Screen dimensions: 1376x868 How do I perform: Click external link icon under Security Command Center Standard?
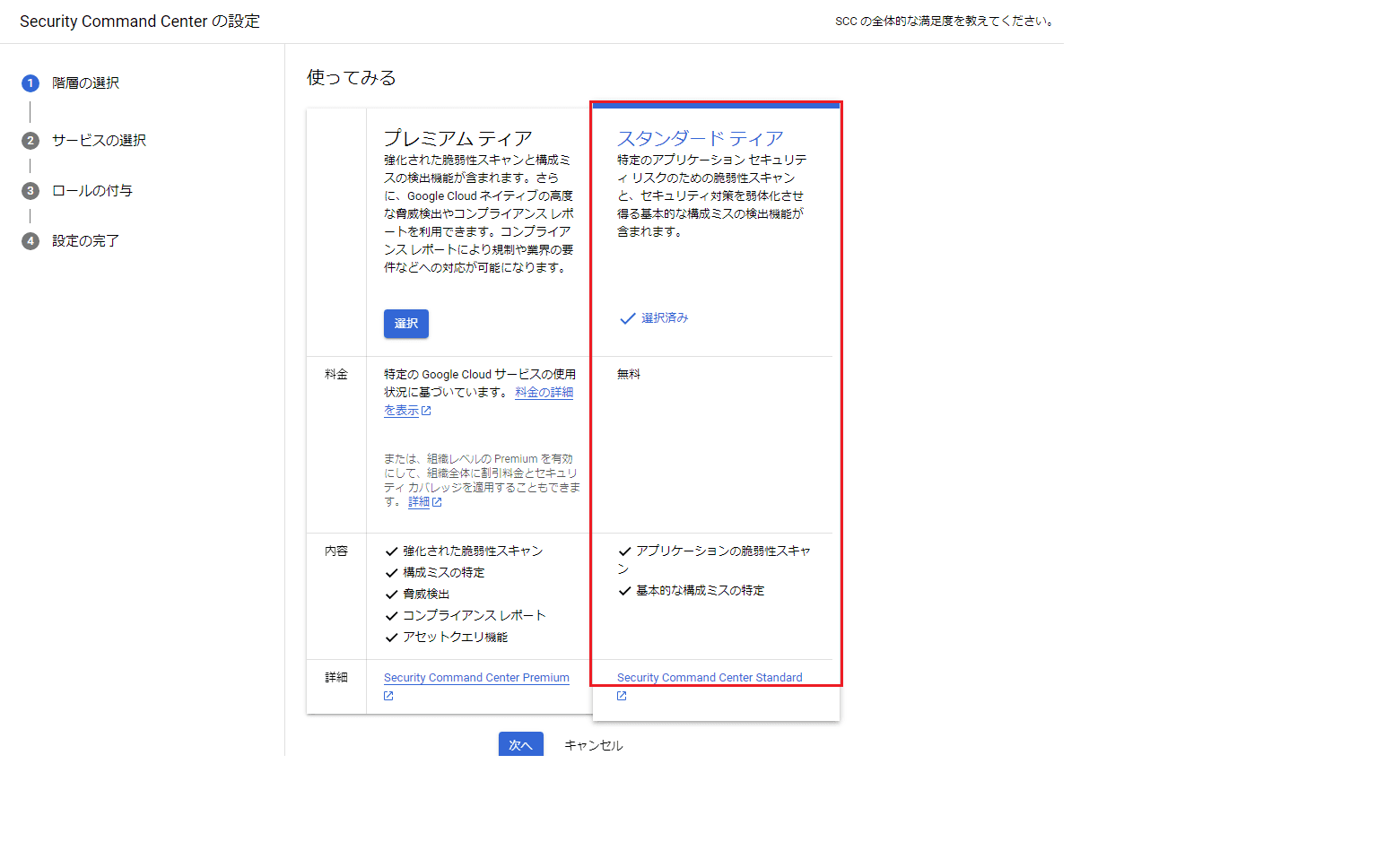622,696
